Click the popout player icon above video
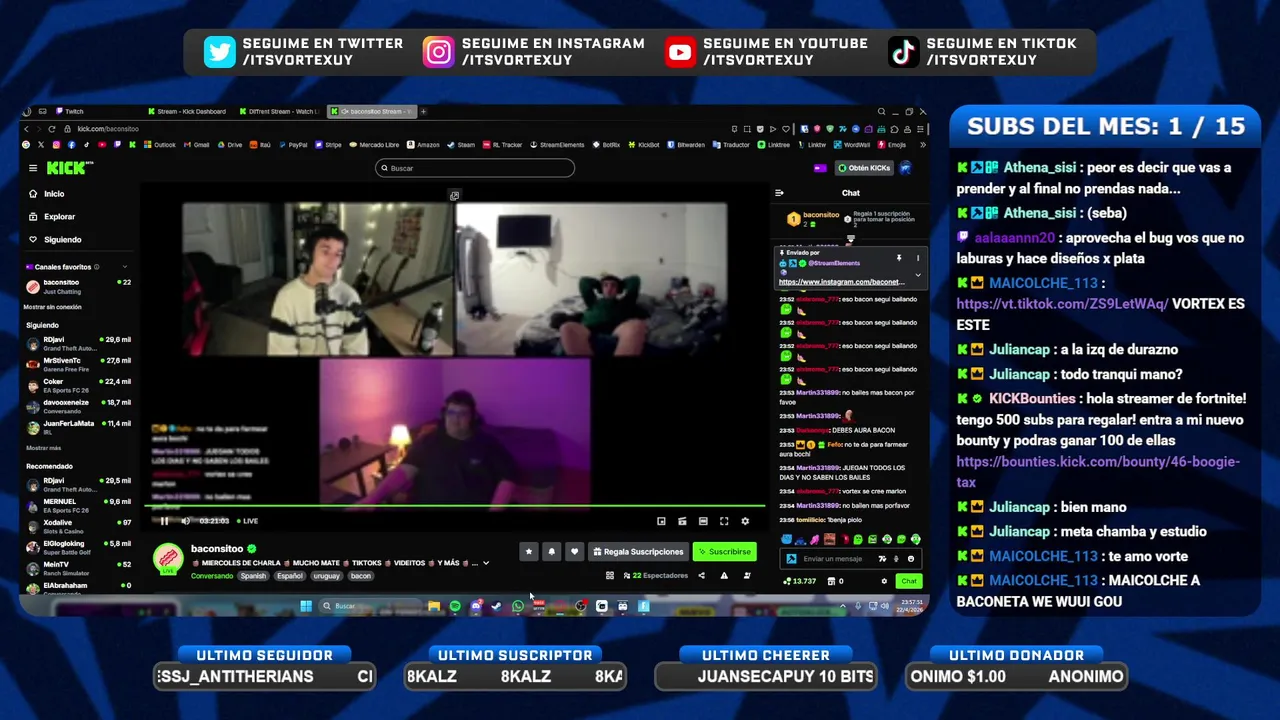The image size is (1280, 720). [454, 196]
